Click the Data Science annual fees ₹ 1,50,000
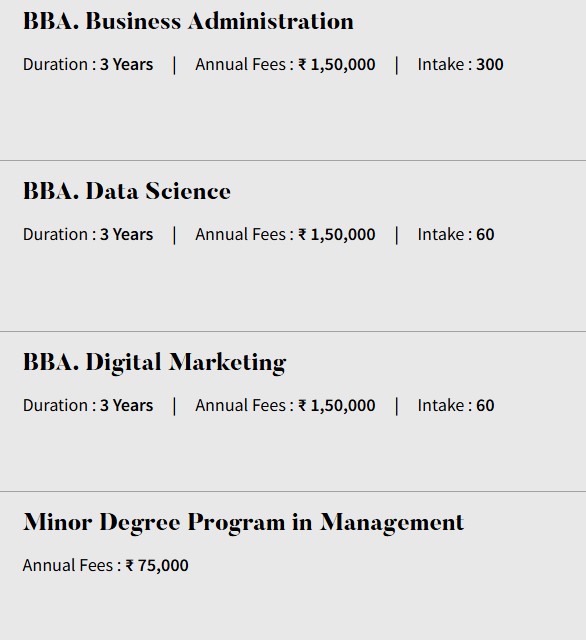 click(337, 235)
